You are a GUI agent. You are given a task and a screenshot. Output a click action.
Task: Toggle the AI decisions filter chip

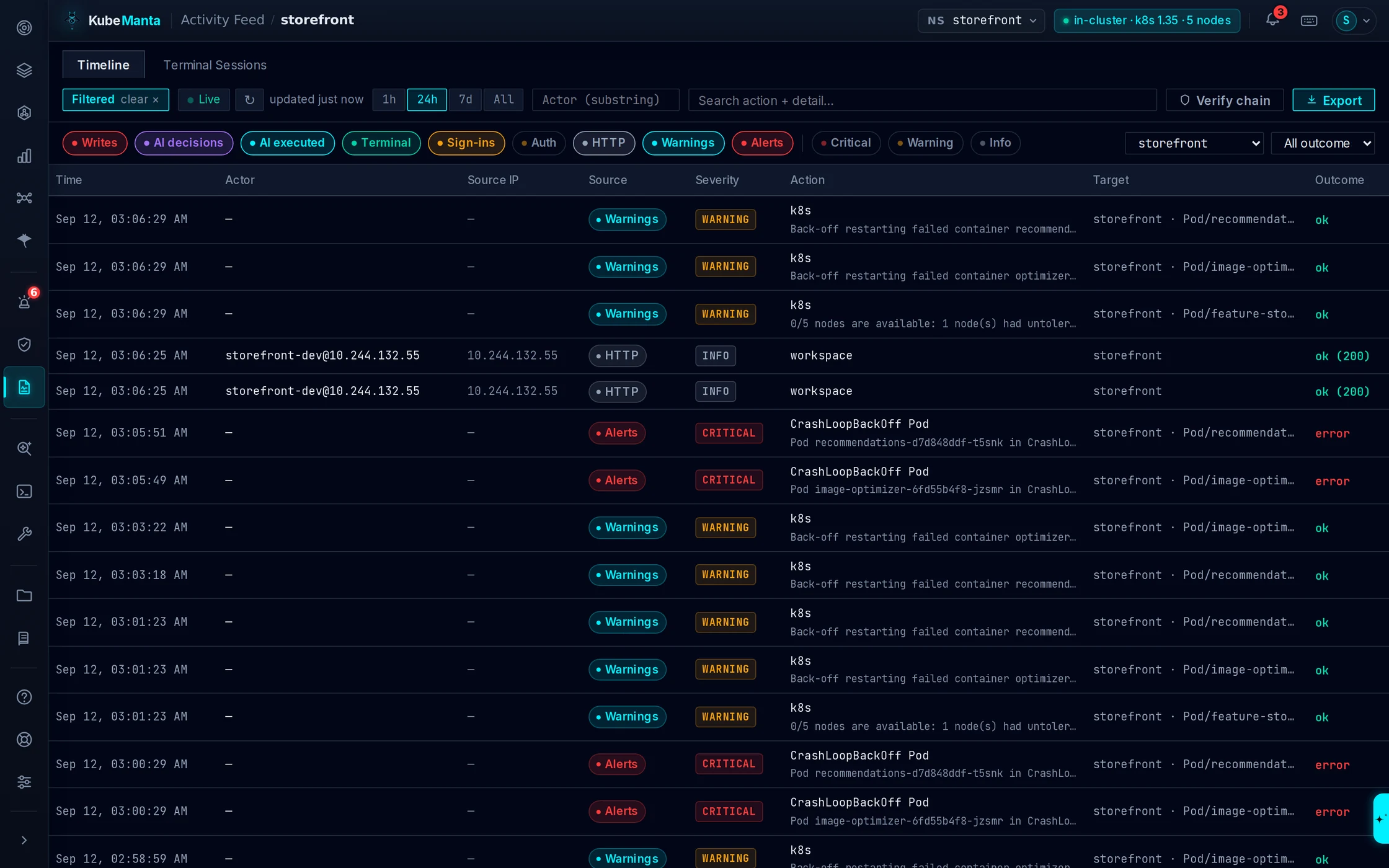click(184, 143)
